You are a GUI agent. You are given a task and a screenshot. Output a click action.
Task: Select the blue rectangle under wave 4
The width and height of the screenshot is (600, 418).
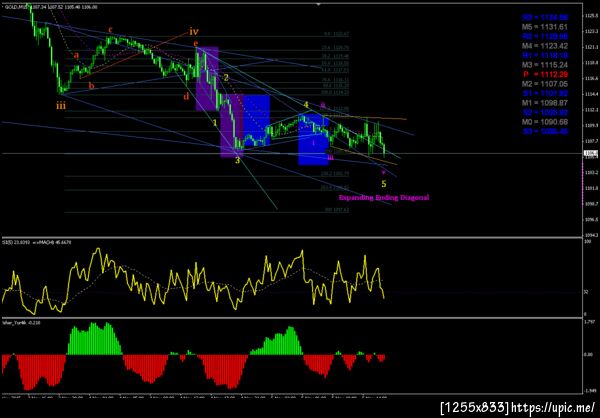click(x=314, y=140)
